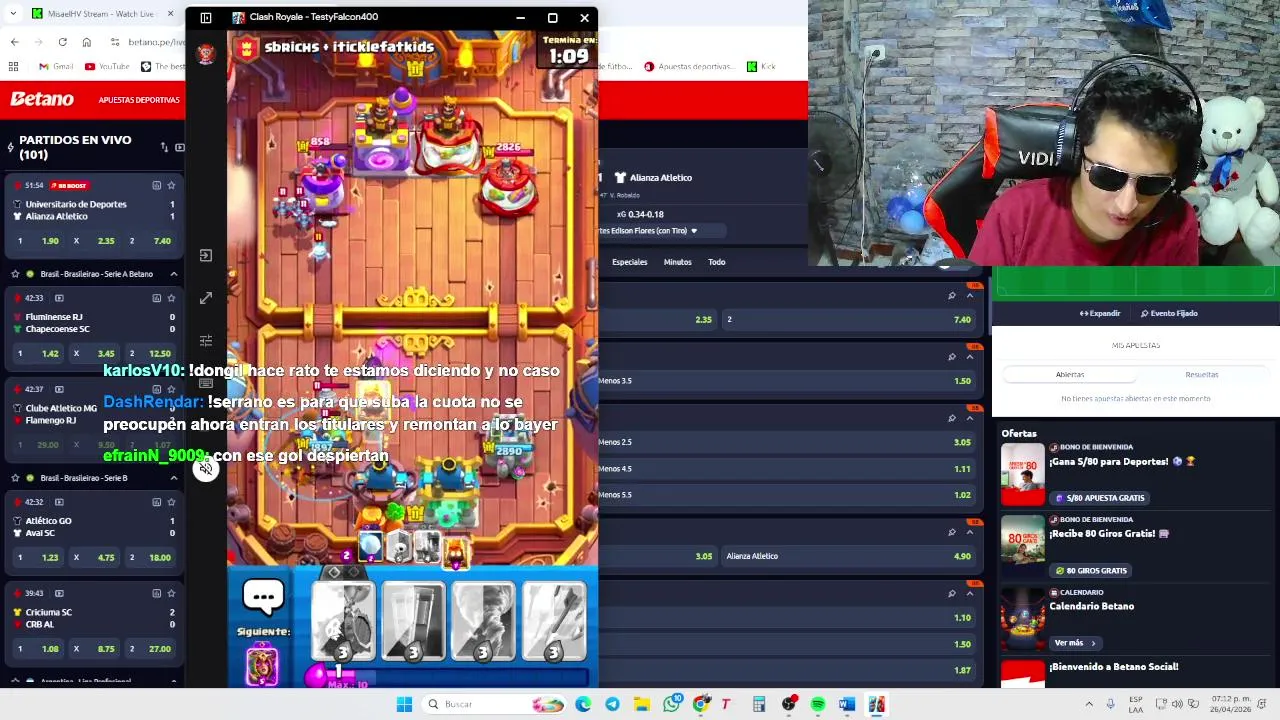The image size is (1280, 720).
Task: Switch to the Minutos markets tab
Action: (x=677, y=262)
